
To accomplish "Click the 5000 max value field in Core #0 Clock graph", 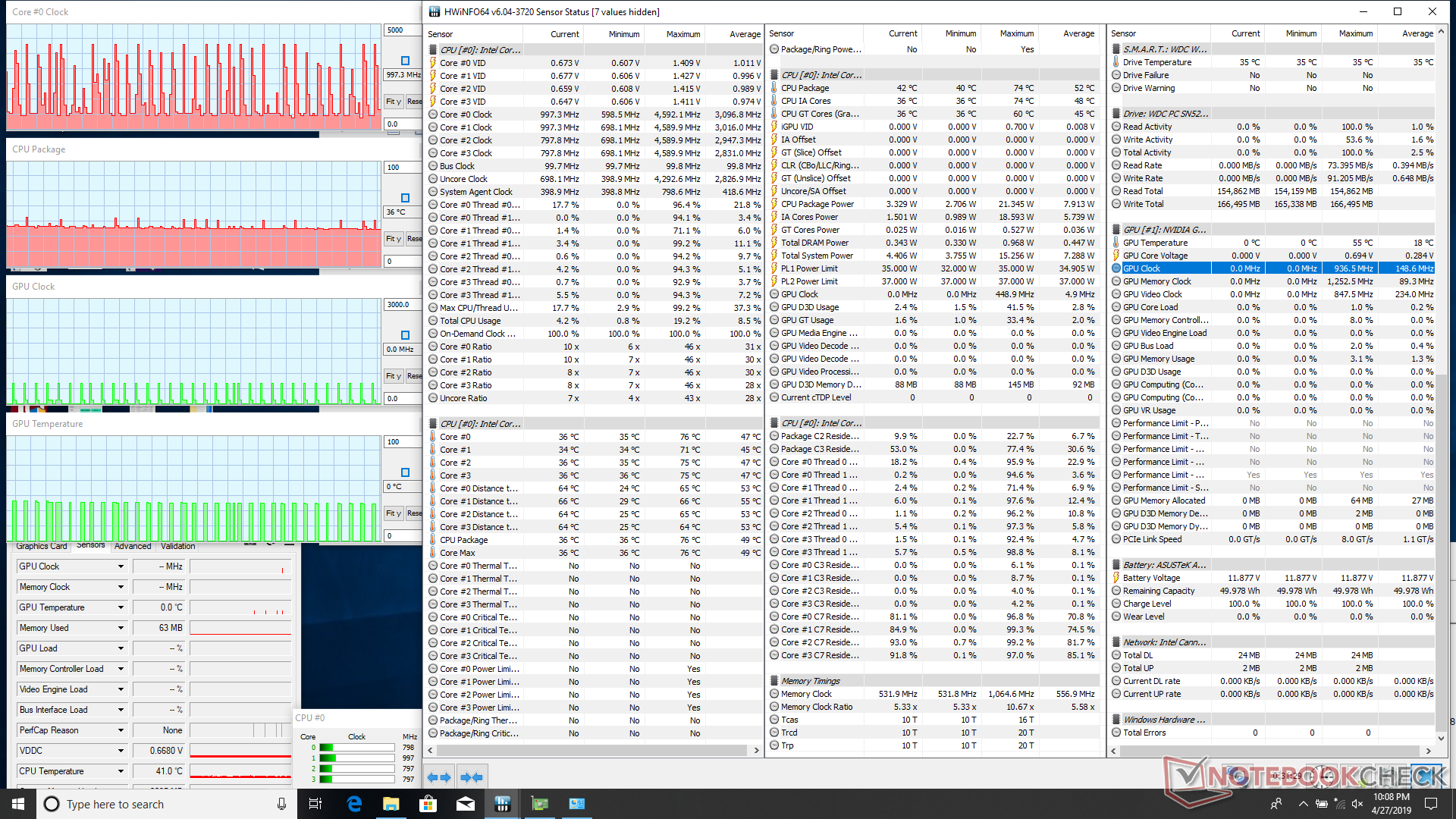I will [x=403, y=30].
